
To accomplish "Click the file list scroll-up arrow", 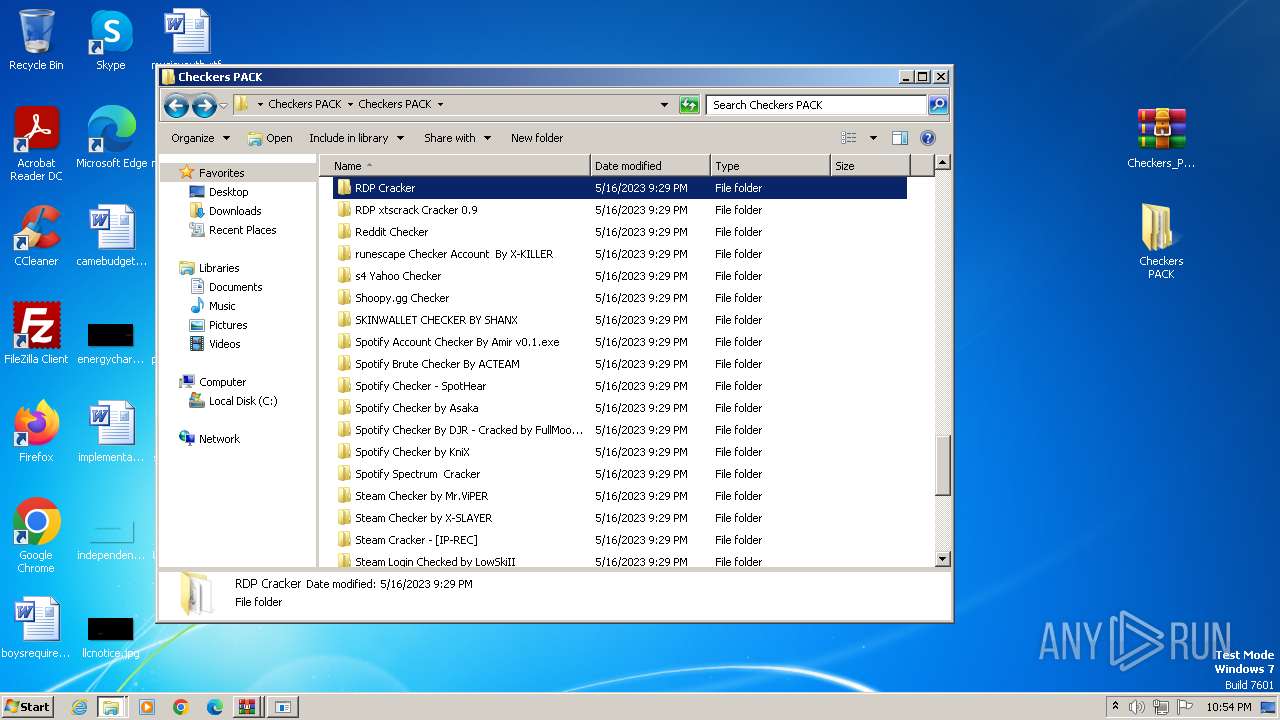I will click(x=942, y=162).
